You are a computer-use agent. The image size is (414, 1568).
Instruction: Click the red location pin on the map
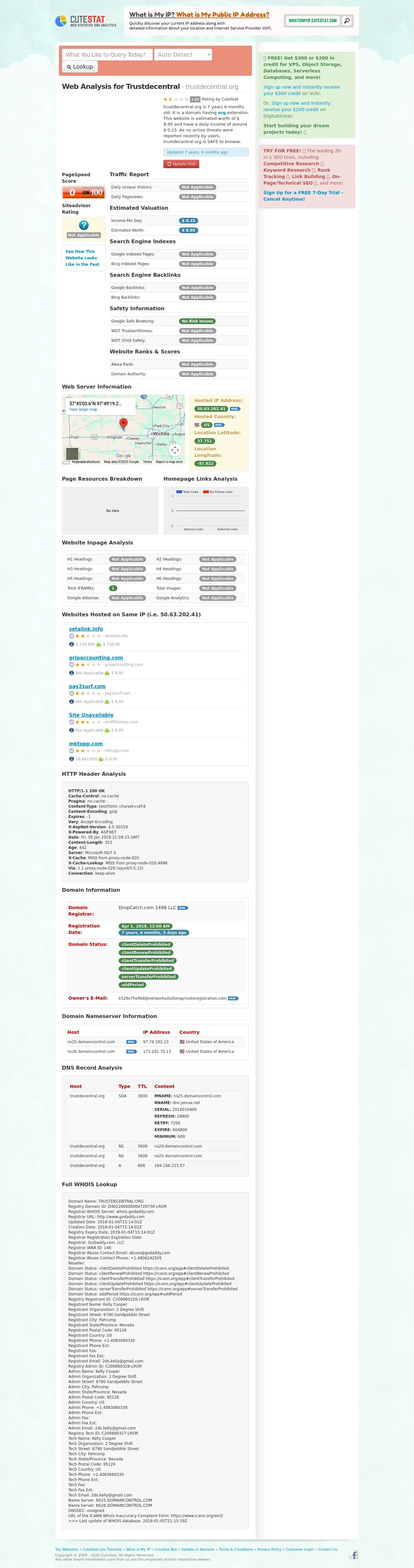[123, 424]
